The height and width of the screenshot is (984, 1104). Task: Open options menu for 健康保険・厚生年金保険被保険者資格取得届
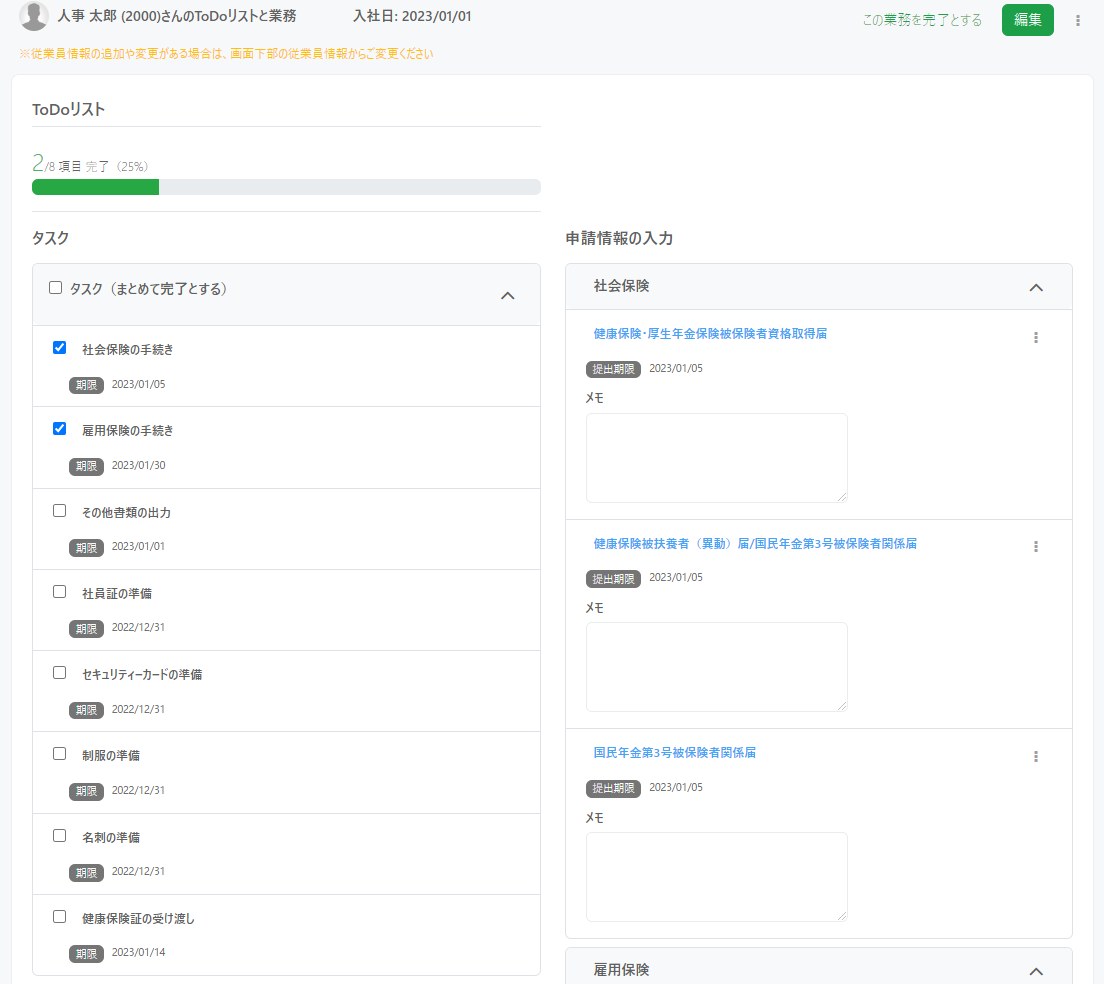1036,338
